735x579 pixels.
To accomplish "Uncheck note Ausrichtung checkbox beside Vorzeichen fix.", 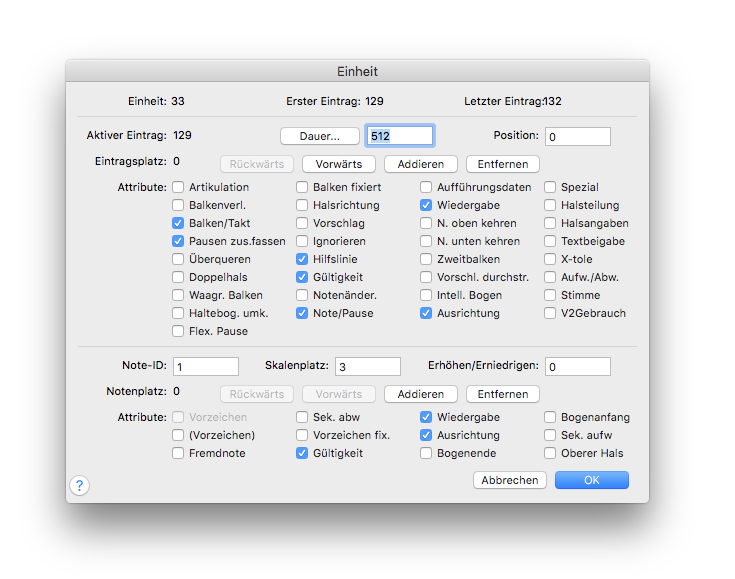I will pyautogui.click(x=426, y=435).
